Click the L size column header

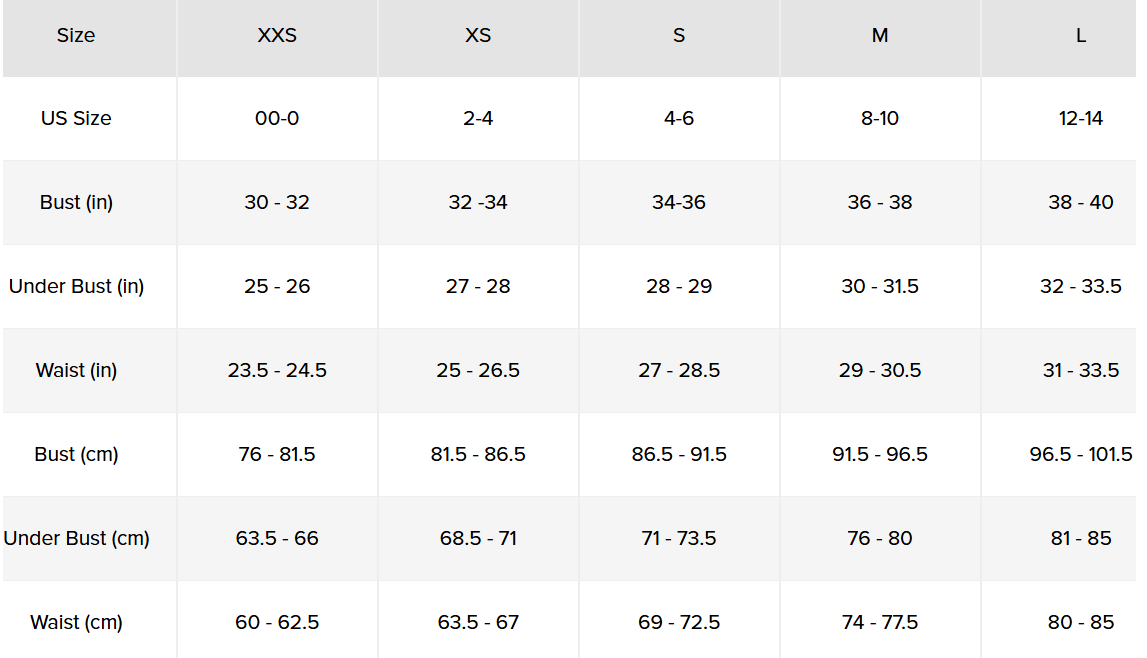[x=1081, y=36]
